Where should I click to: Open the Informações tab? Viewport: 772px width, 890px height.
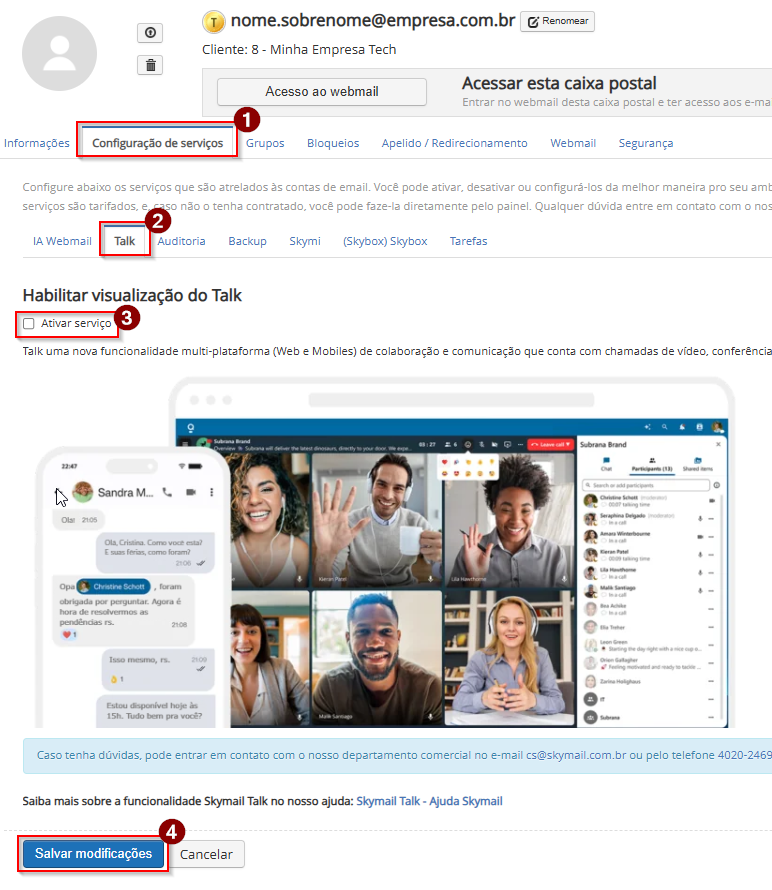(37, 143)
